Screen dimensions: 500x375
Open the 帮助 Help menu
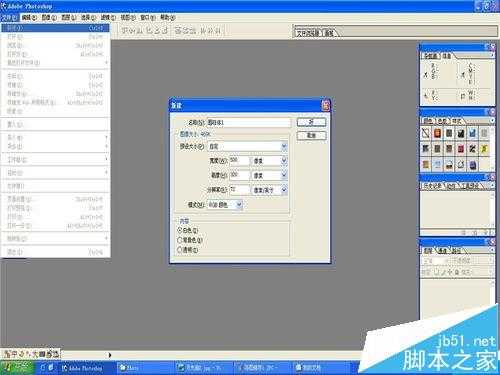[168, 17]
